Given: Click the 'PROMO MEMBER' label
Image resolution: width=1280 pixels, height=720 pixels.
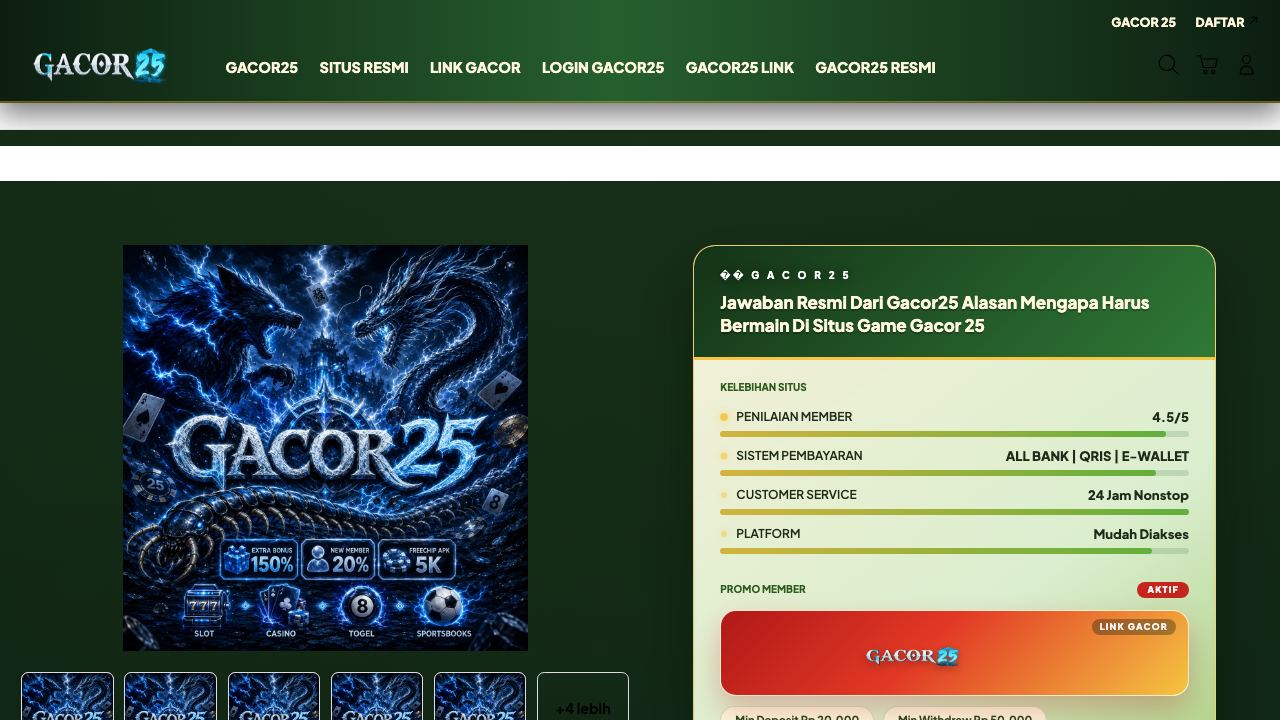Looking at the screenshot, I should point(763,589).
